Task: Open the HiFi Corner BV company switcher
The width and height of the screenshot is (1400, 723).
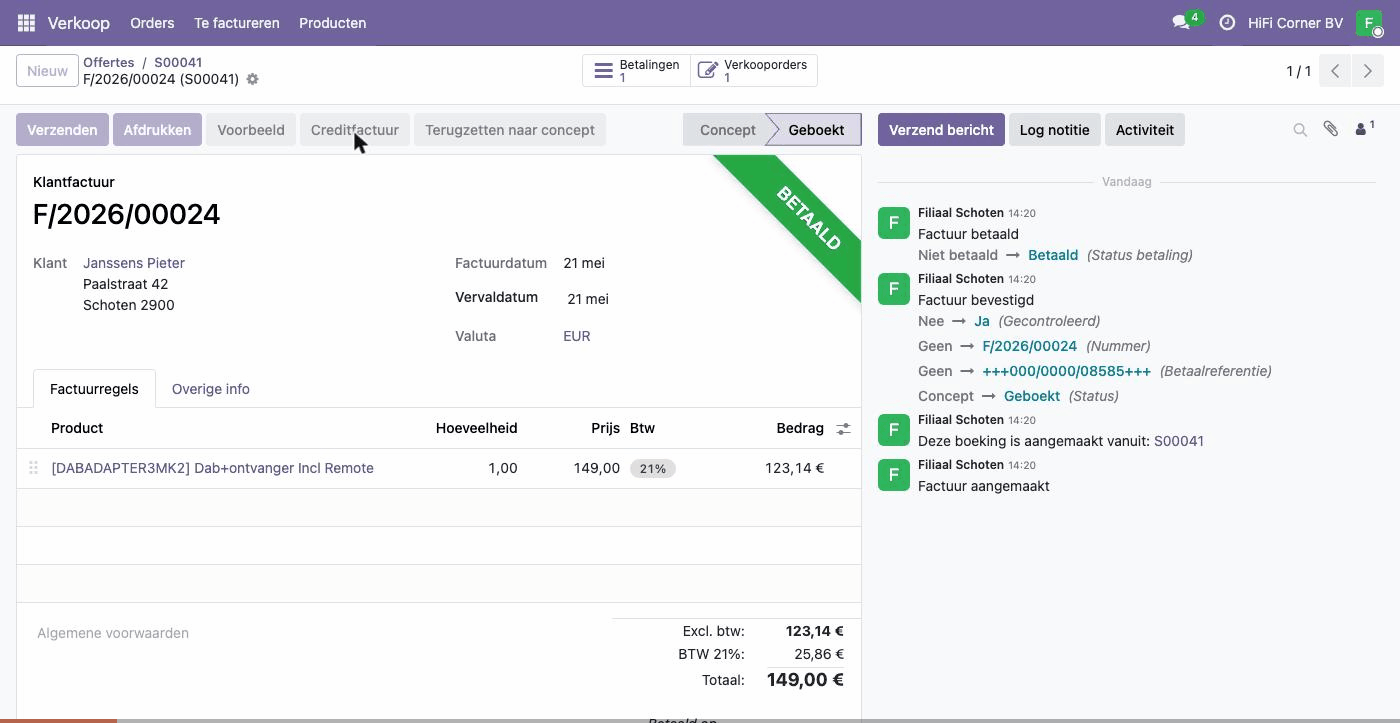Action: click(x=1295, y=23)
